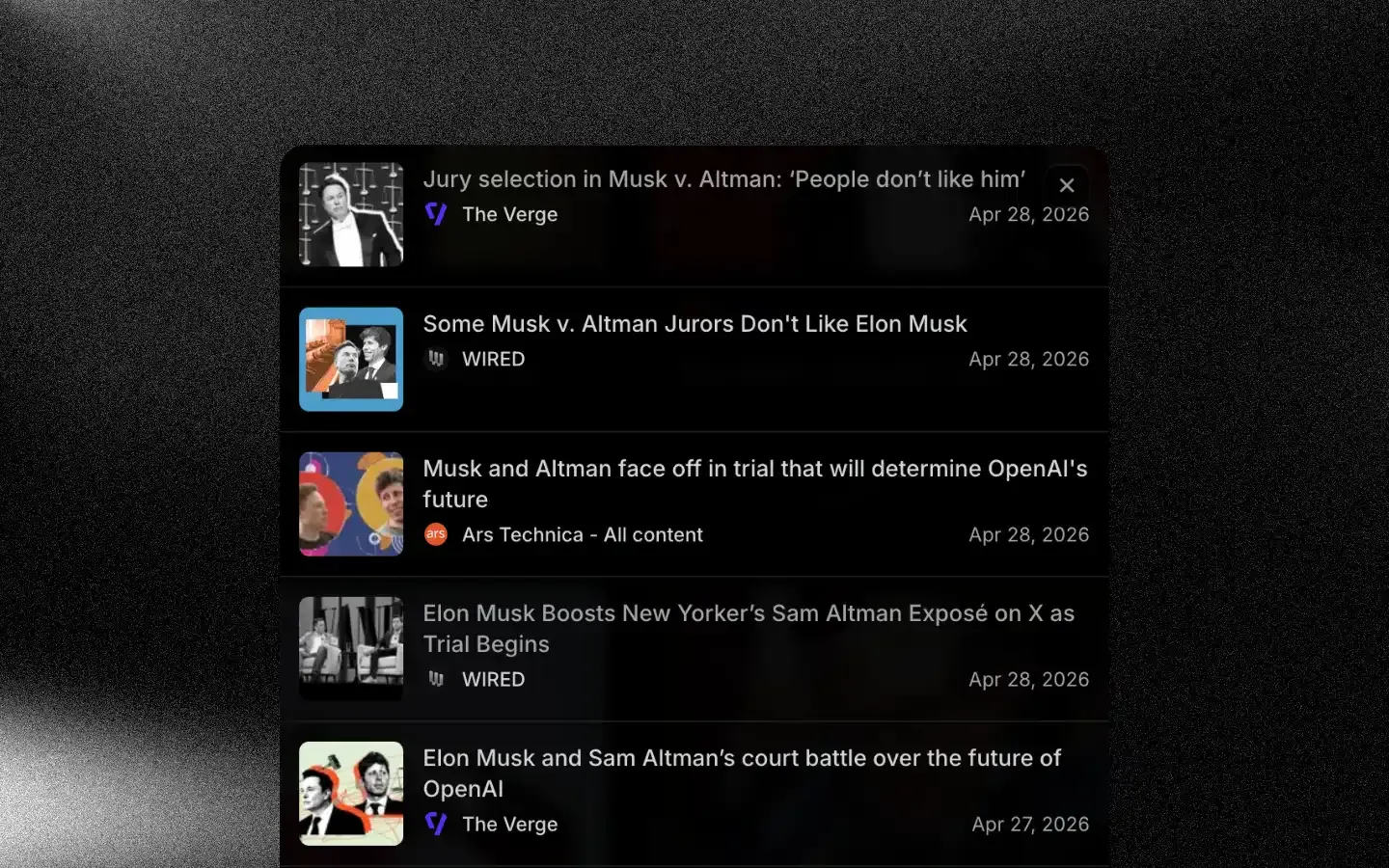Click the Ars Technica orange logo icon

[x=436, y=534]
